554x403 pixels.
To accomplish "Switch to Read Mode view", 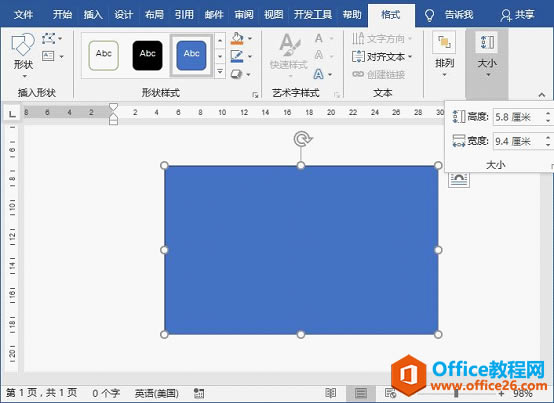I will pos(331,393).
